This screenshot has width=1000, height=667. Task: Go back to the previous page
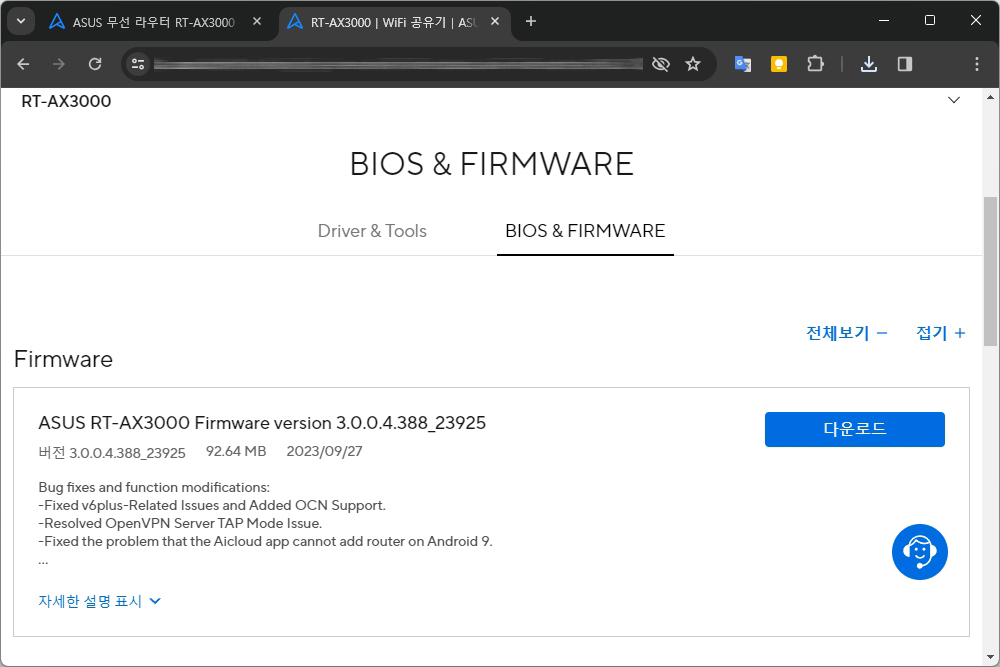[x=24, y=64]
